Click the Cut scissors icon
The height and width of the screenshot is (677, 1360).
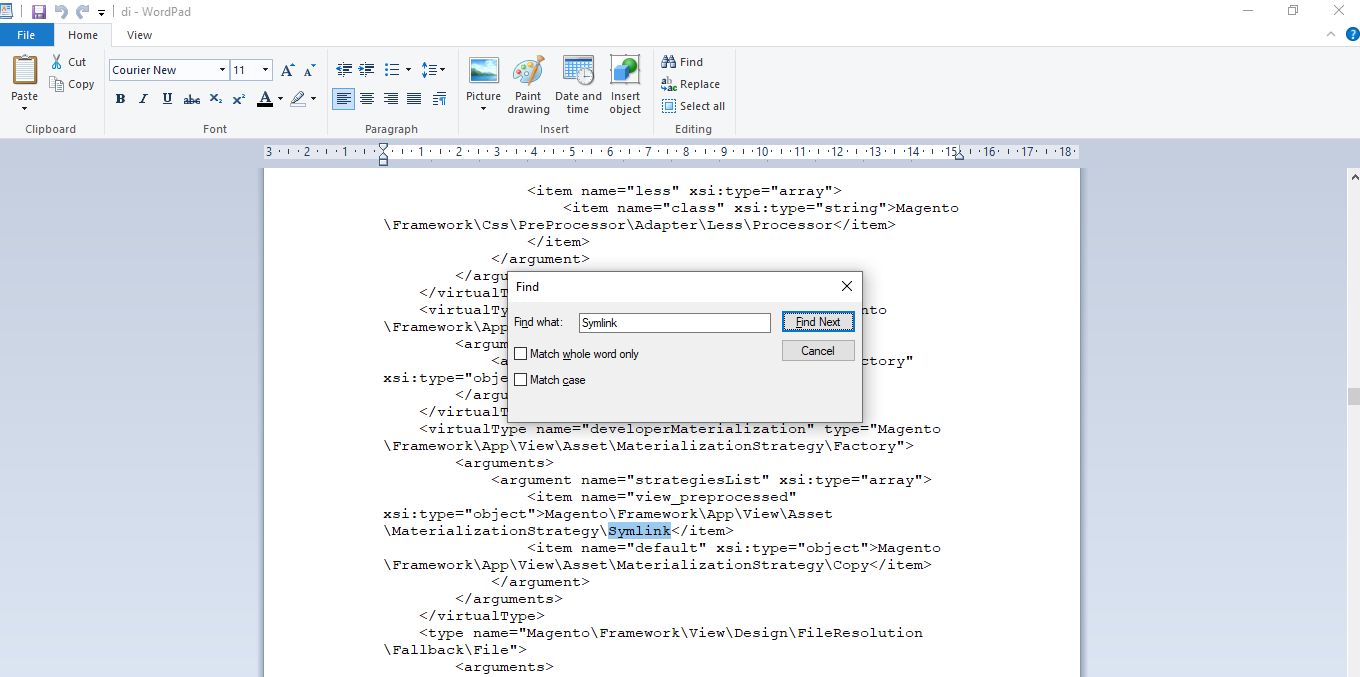[57, 62]
